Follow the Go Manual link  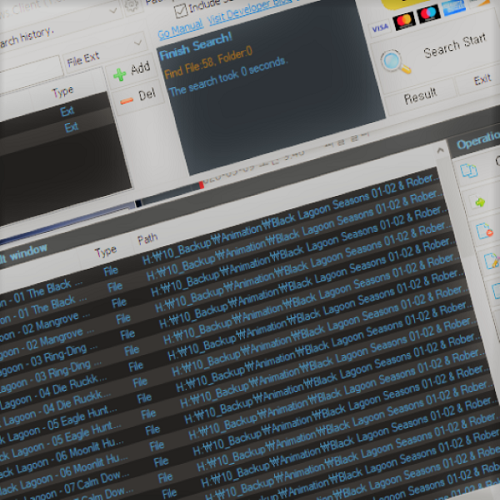click(180, 30)
